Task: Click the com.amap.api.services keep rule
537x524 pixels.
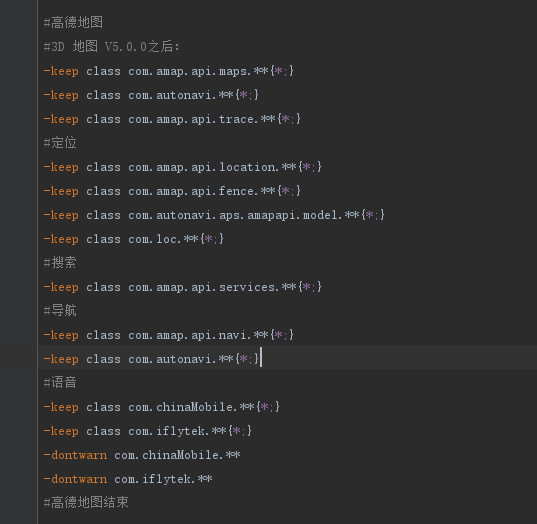Action: coord(183,287)
